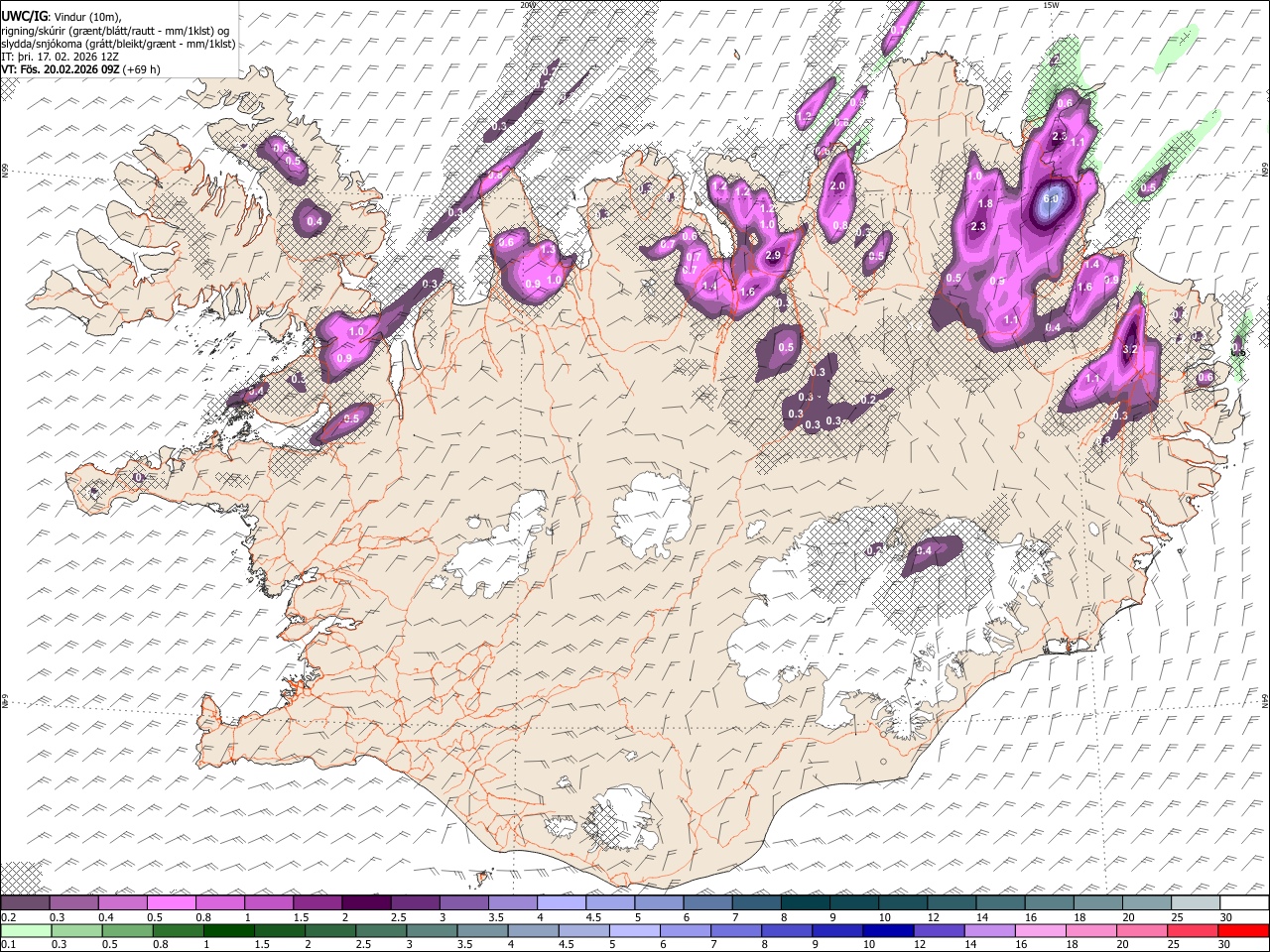Click the violet swatch labeled 14 in lower legend
1270x952 pixels.
(x=990, y=930)
